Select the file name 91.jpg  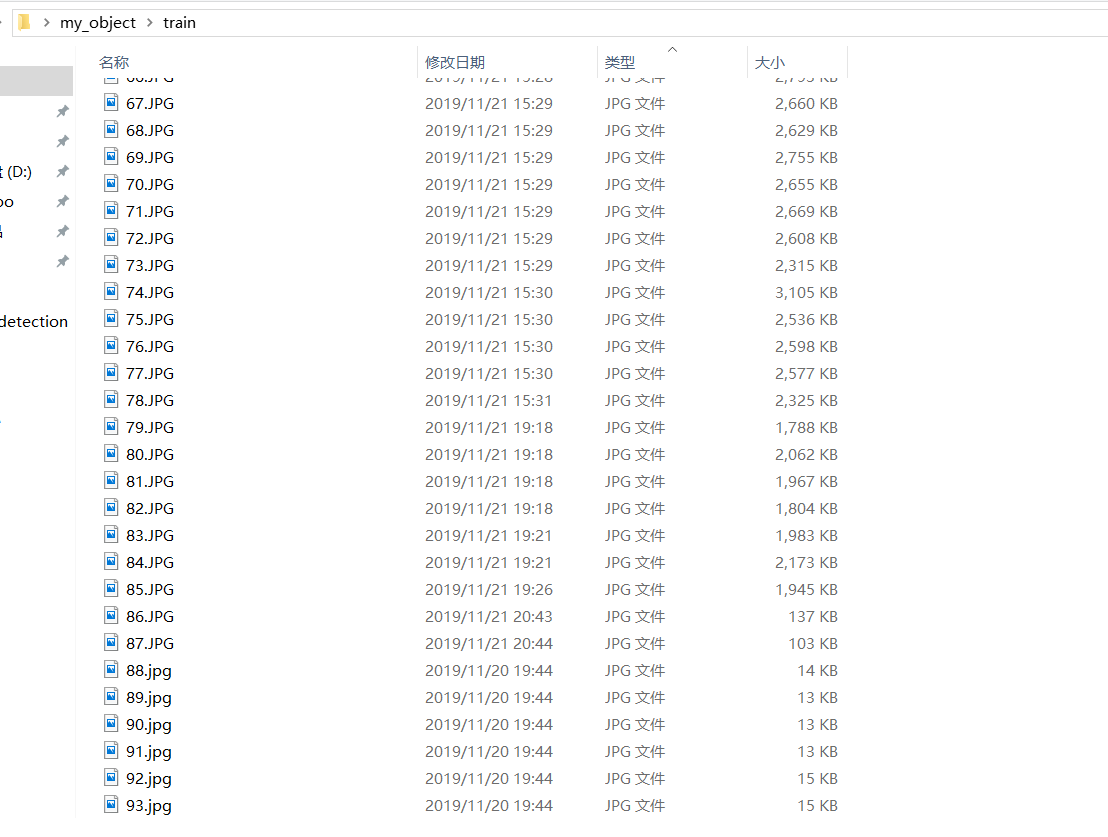[148, 751]
